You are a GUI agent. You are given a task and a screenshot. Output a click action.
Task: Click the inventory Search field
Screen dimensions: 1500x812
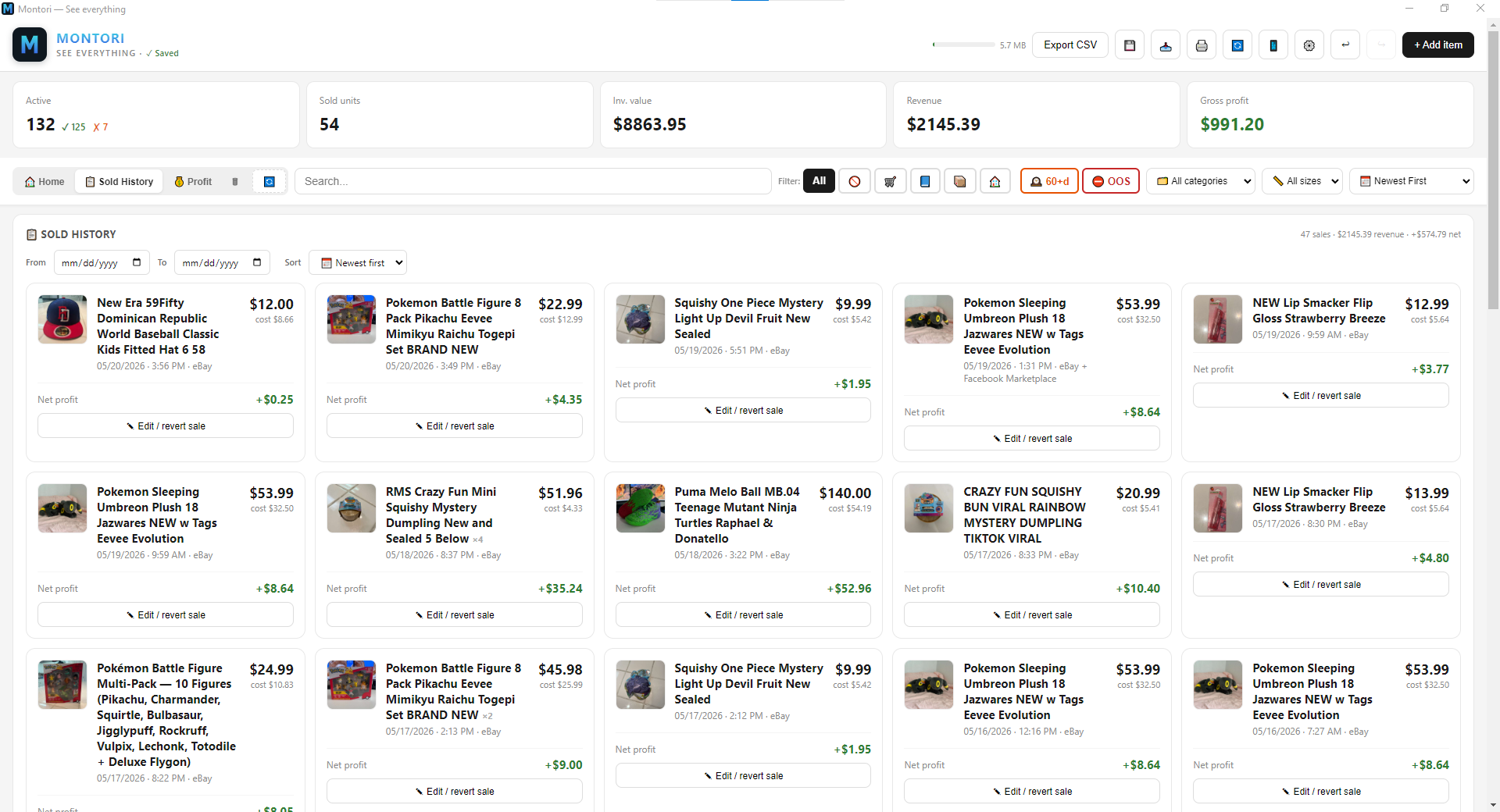tap(533, 181)
